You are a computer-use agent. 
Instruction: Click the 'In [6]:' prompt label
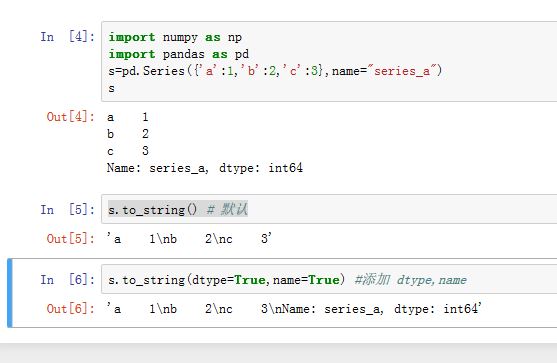pos(67,280)
